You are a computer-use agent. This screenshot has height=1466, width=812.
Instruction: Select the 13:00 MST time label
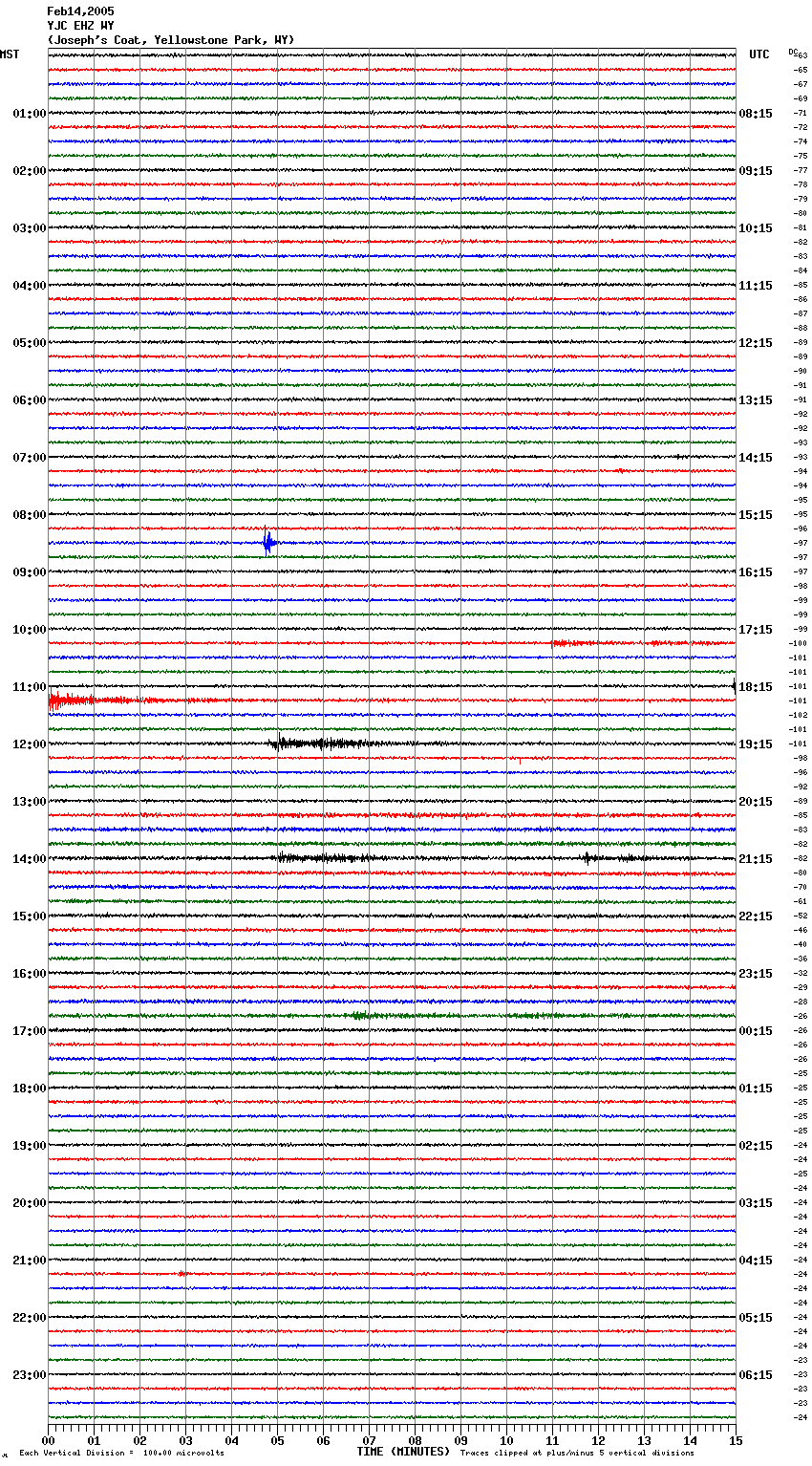pos(30,802)
